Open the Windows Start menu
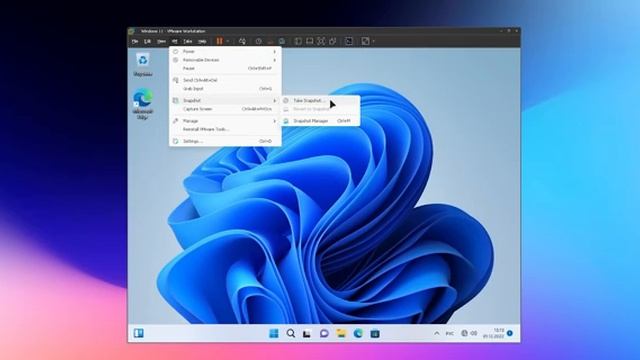 coord(274,333)
